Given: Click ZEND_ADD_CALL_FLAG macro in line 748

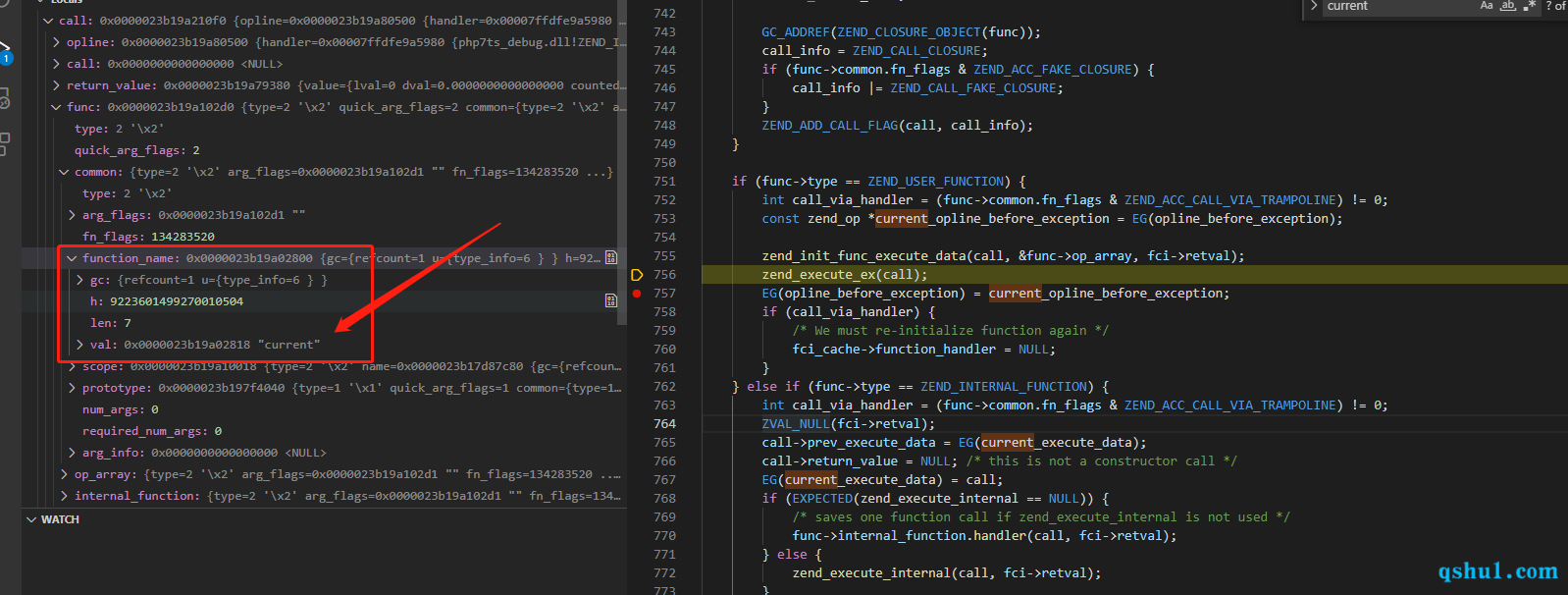Looking at the screenshot, I should point(829,126).
